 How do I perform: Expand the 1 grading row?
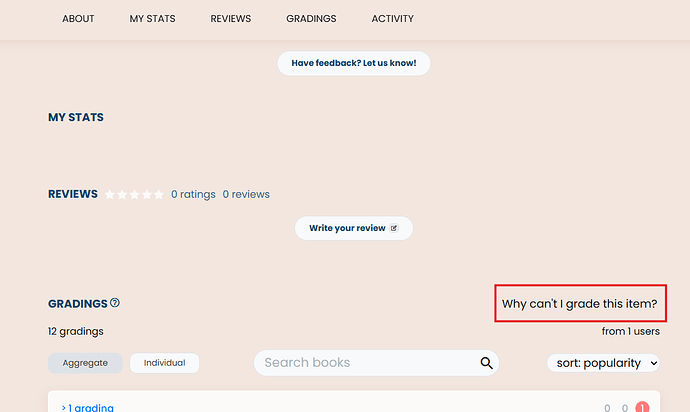pos(88,408)
